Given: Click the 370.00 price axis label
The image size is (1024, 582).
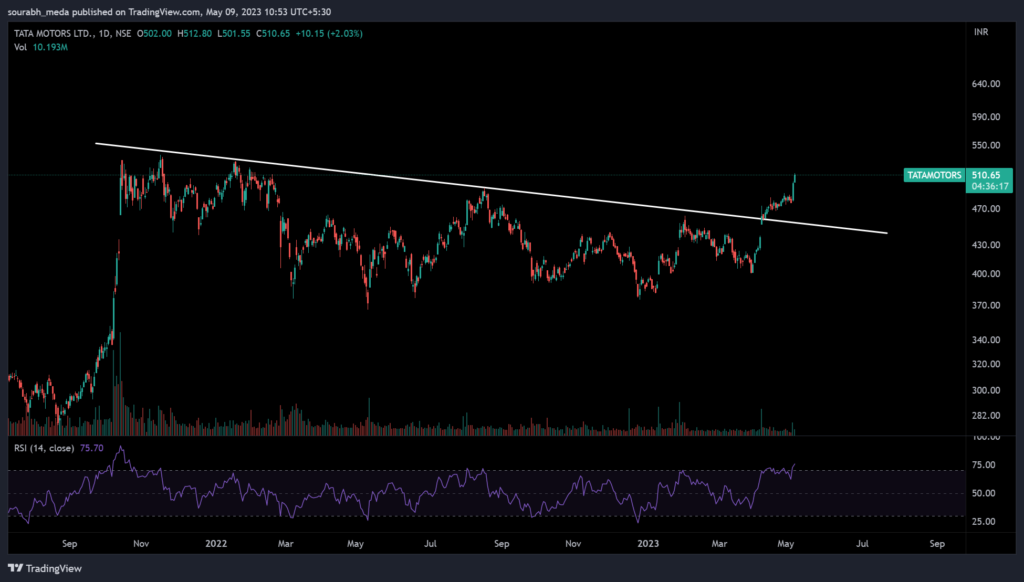Looking at the screenshot, I should [986, 305].
